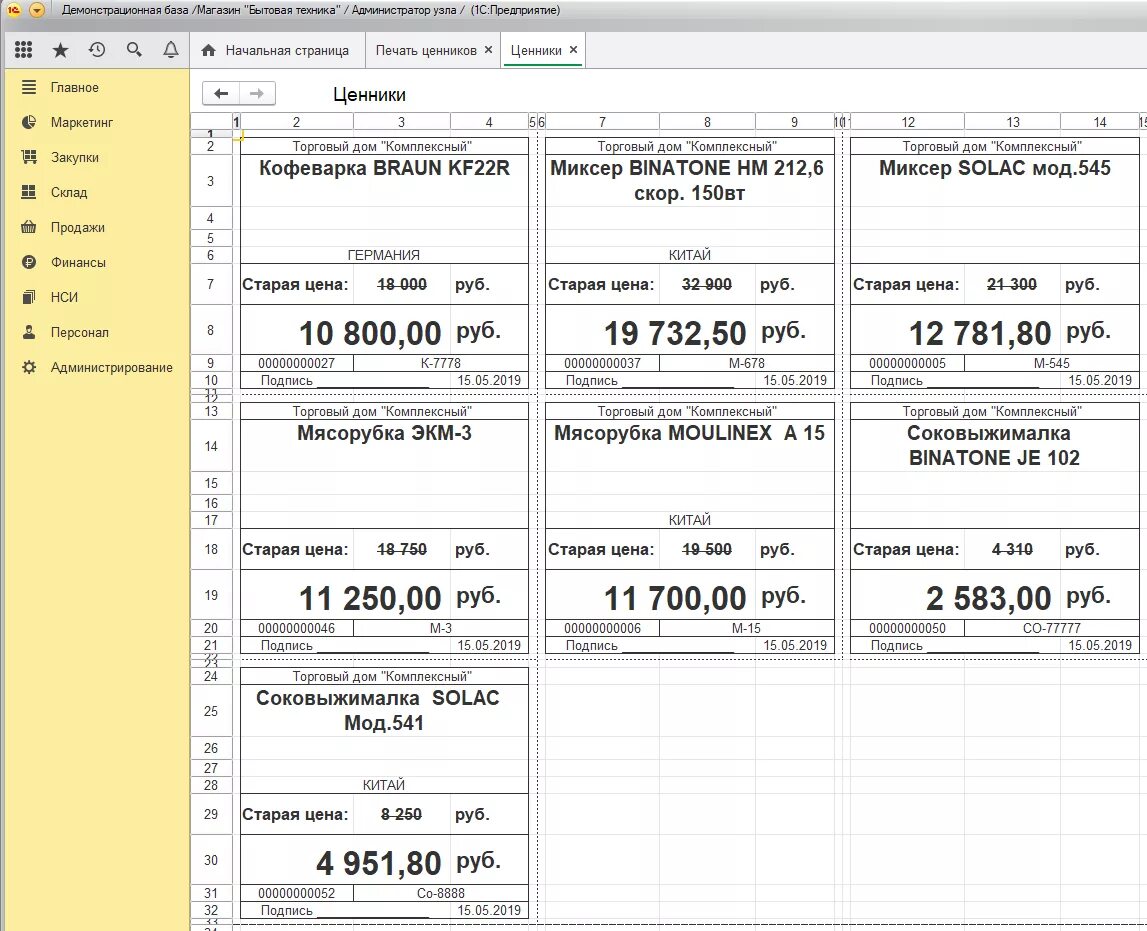Screen dimensions: 1147x931
Task: Click the price 11 250,00
Action: tap(370, 598)
